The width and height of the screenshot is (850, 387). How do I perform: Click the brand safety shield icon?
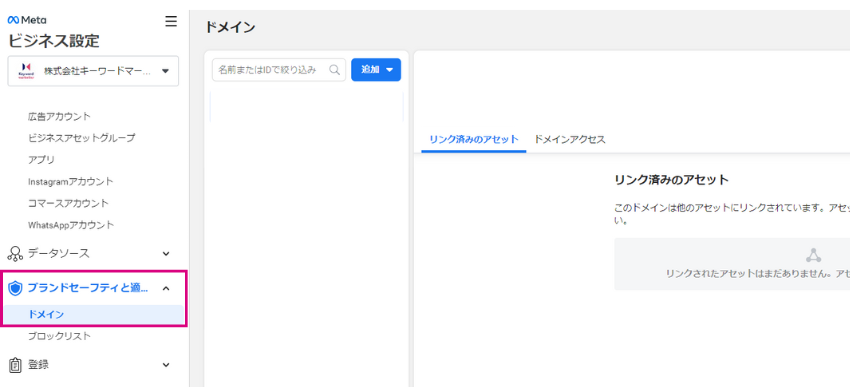pyautogui.click(x=16, y=288)
